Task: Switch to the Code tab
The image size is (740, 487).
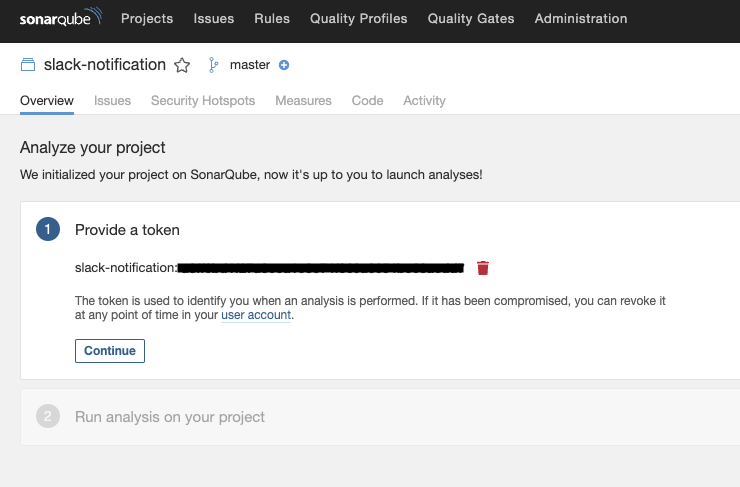Action: click(368, 101)
